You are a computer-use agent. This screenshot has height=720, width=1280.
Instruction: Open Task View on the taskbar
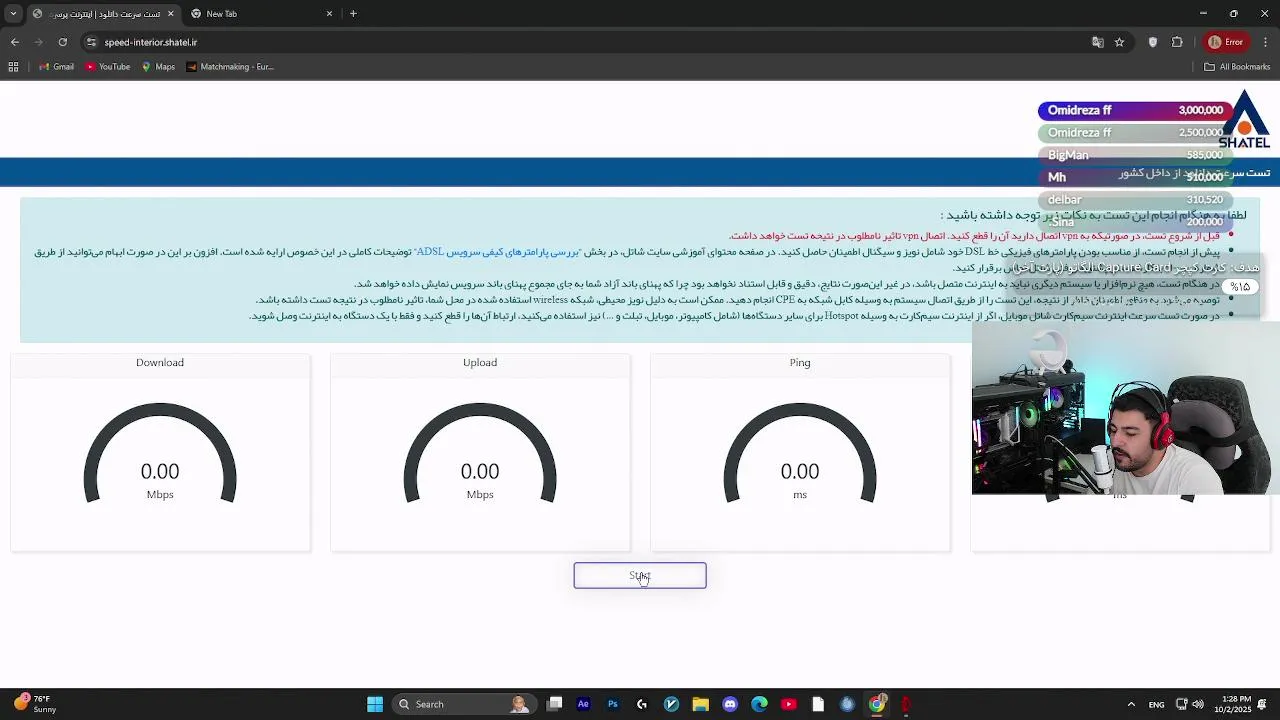click(x=555, y=704)
